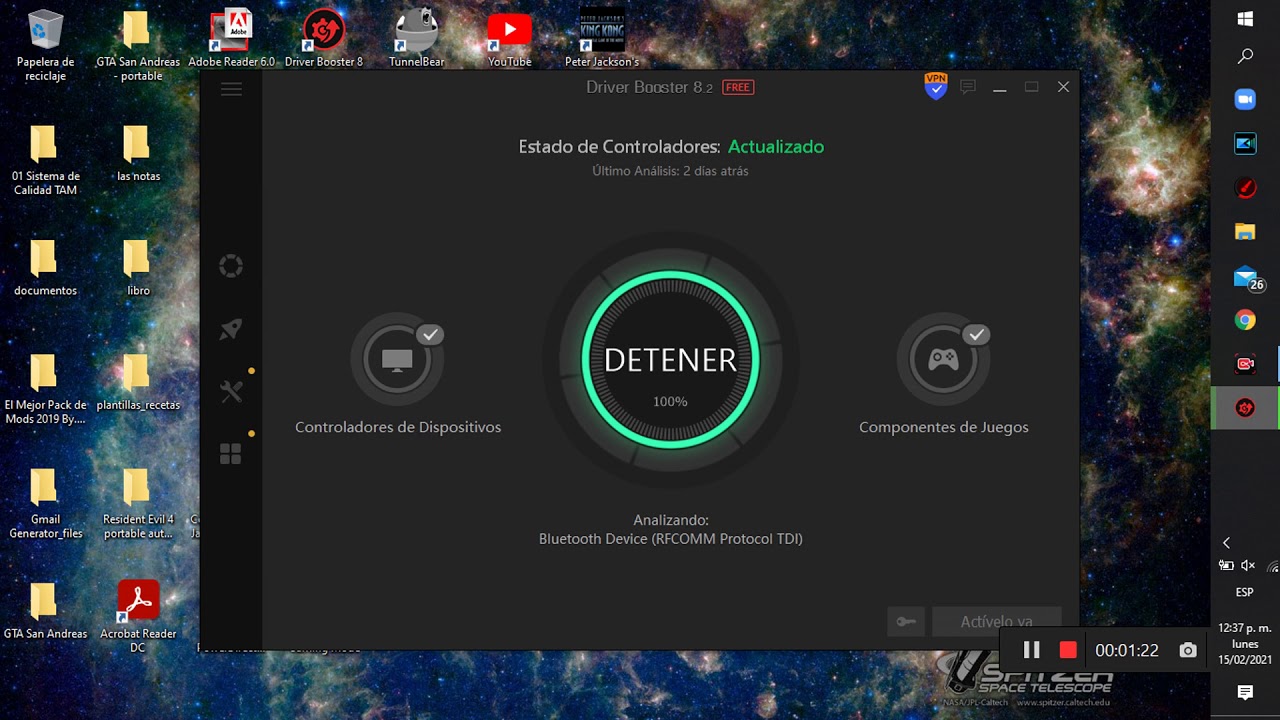Toggle the checkmark on Controladores de Dispositivos

pos(430,335)
